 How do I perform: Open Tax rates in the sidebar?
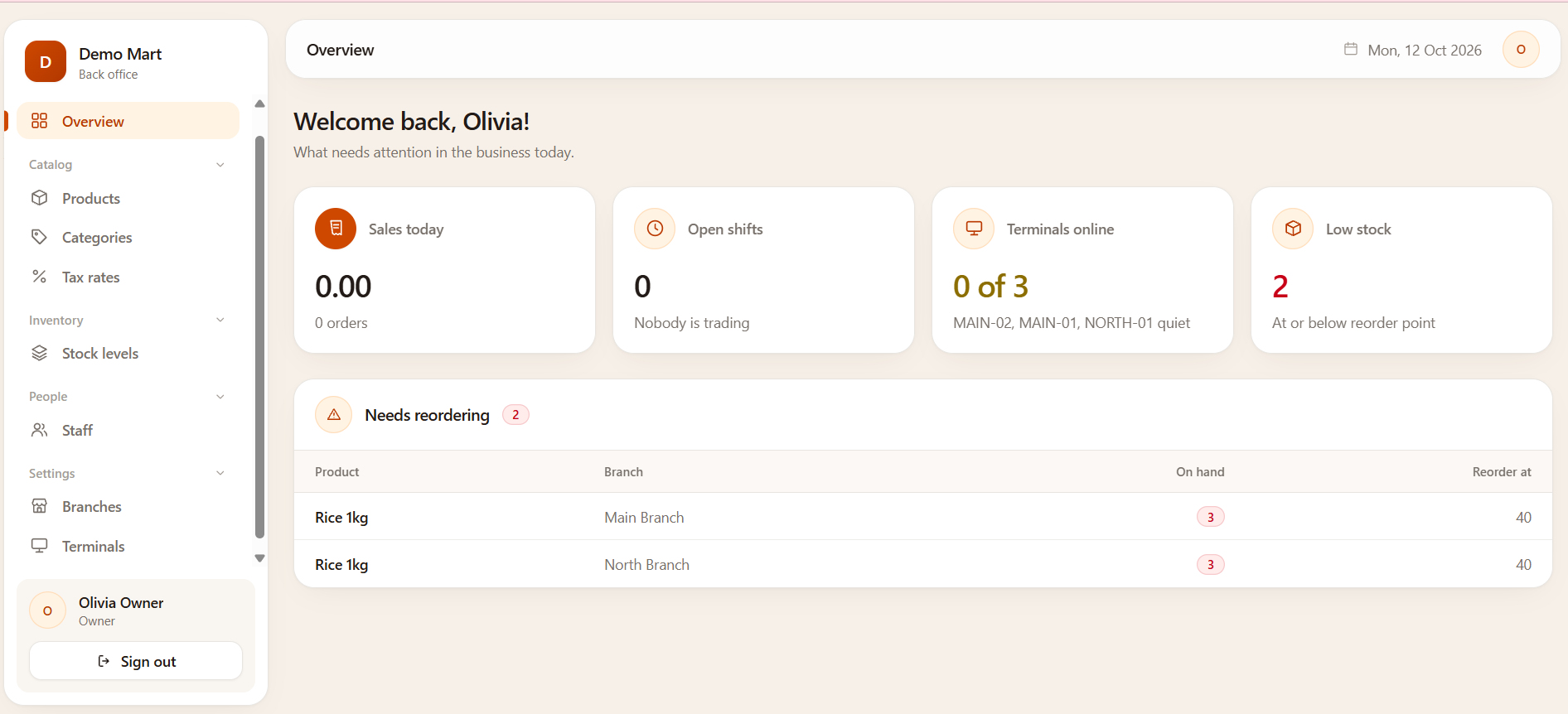pos(128,277)
